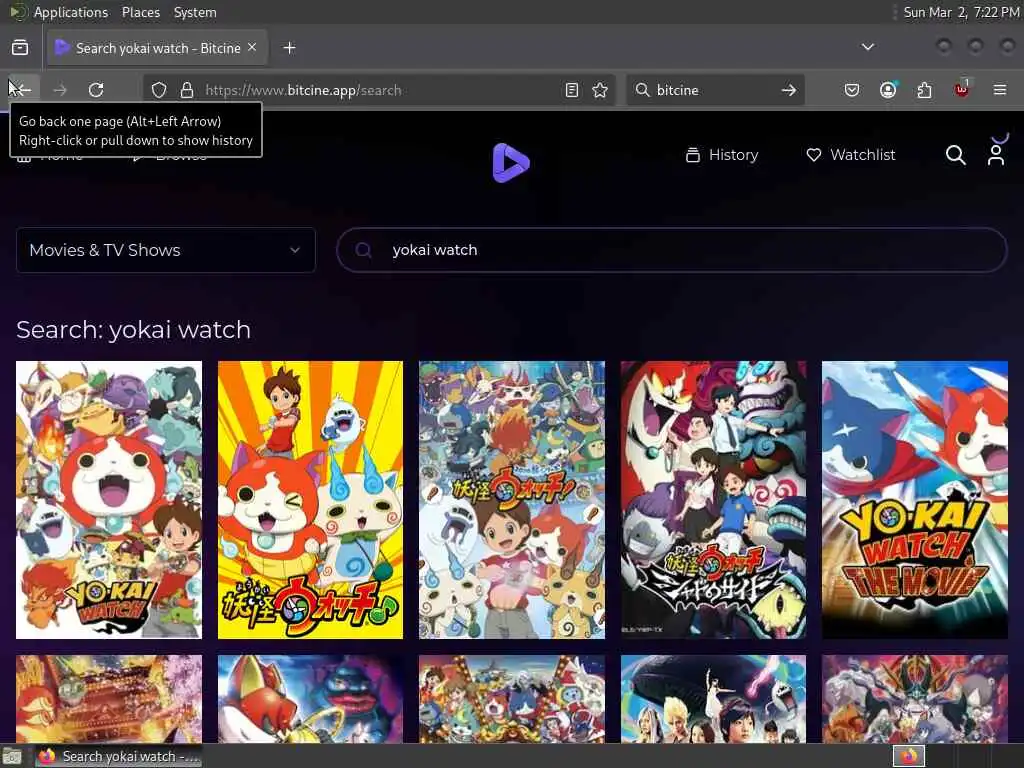Toggle reader view in address bar

[x=571, y=90]
